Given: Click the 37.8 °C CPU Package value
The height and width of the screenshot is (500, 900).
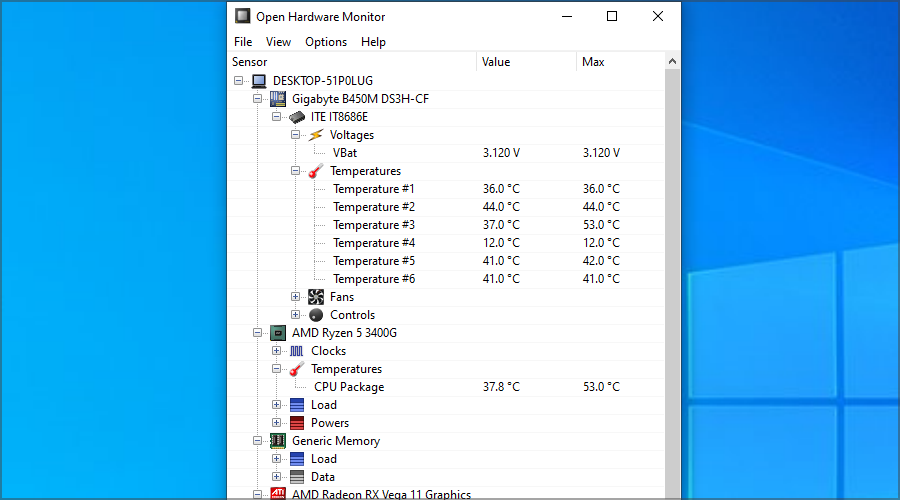Looking at the screenshot, I should pyautogui.click(x=501, y=387).
